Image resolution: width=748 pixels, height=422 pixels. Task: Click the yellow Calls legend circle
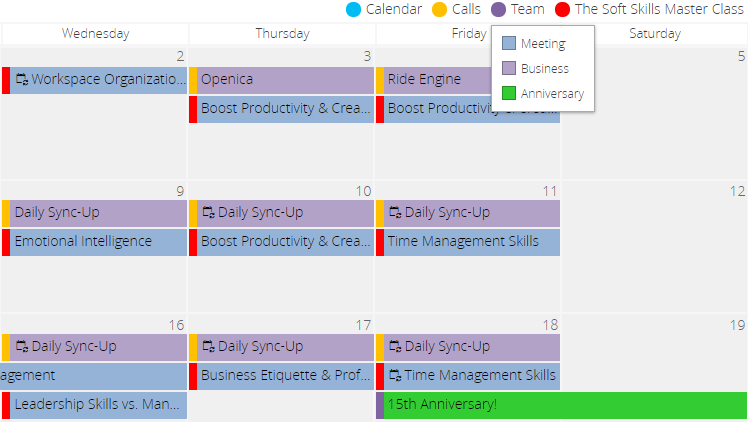[x=439, y=9]
